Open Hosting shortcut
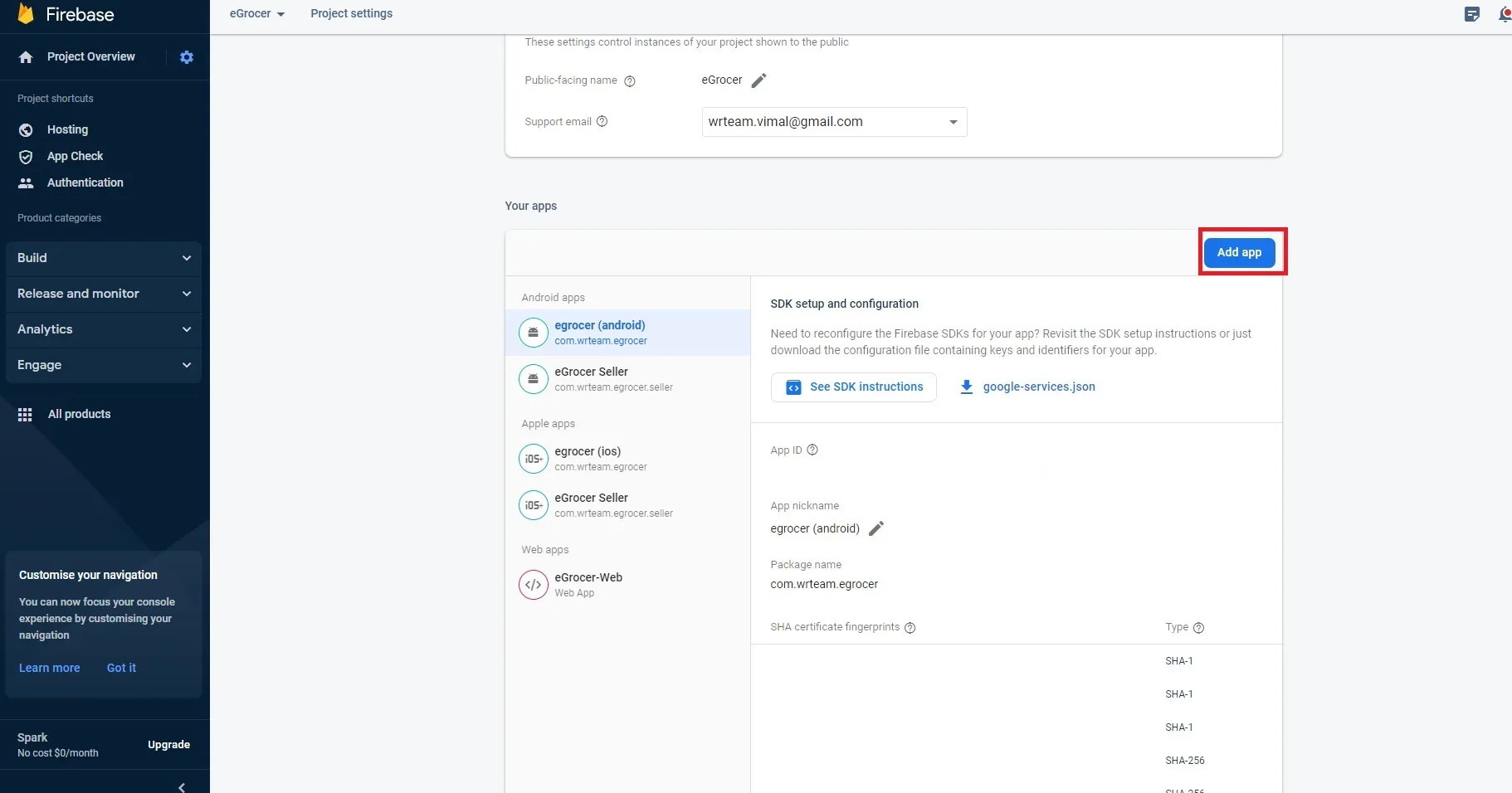 click(67, 129)
